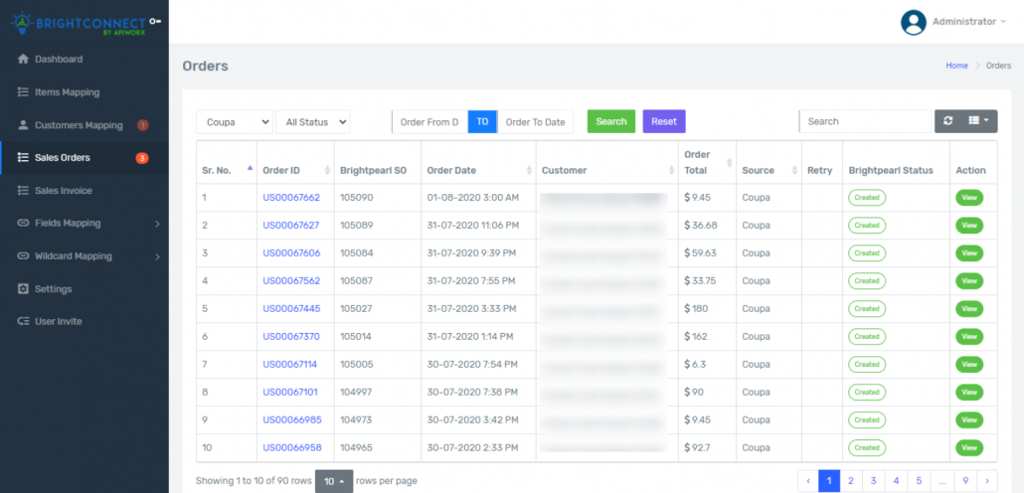
Task: Click Brightpearl SO value 105014
Action: tap(356, 336)
